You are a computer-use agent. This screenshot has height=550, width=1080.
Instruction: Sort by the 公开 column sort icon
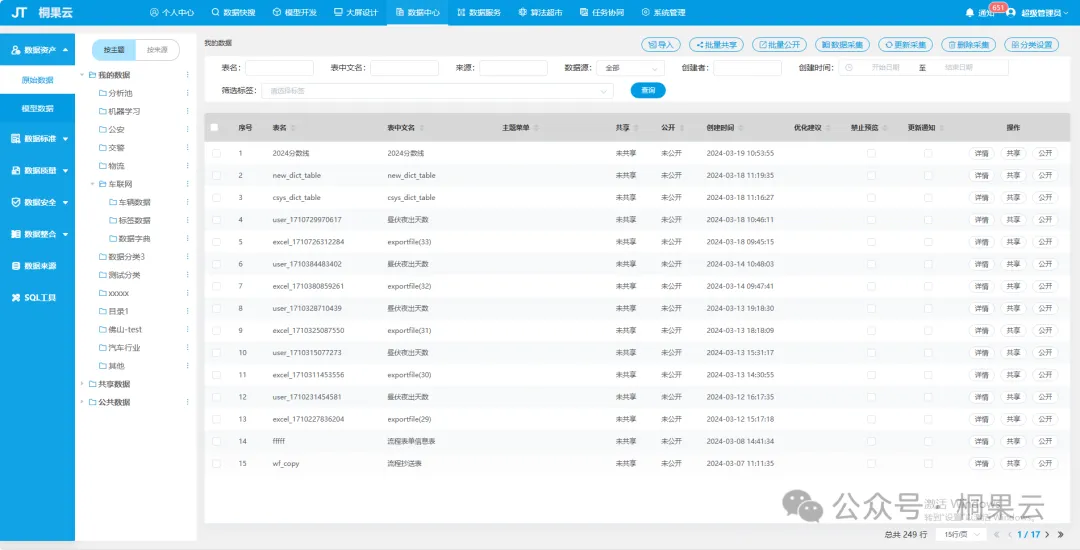681,128
